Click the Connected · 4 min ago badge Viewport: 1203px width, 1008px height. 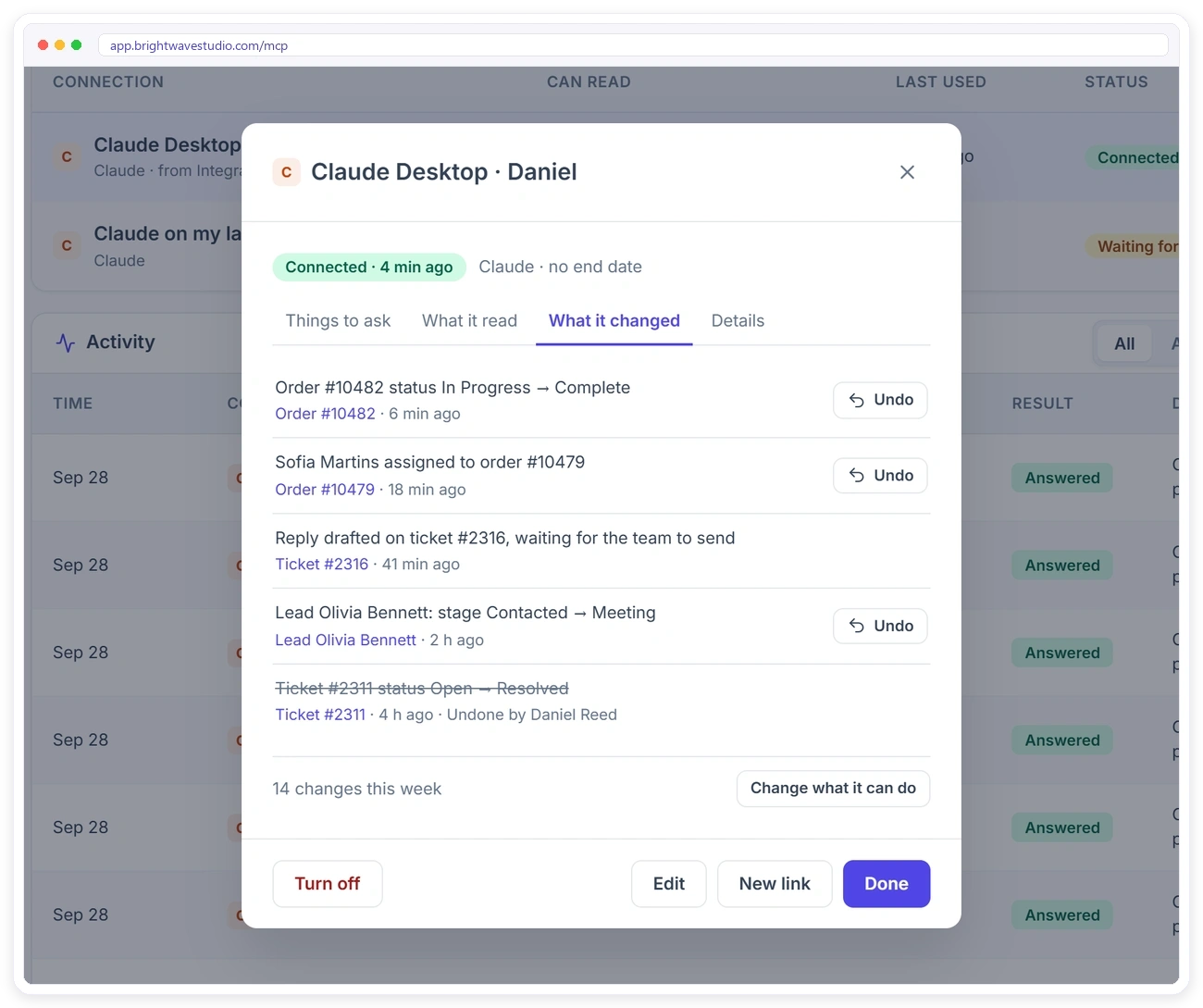(369, 268)
